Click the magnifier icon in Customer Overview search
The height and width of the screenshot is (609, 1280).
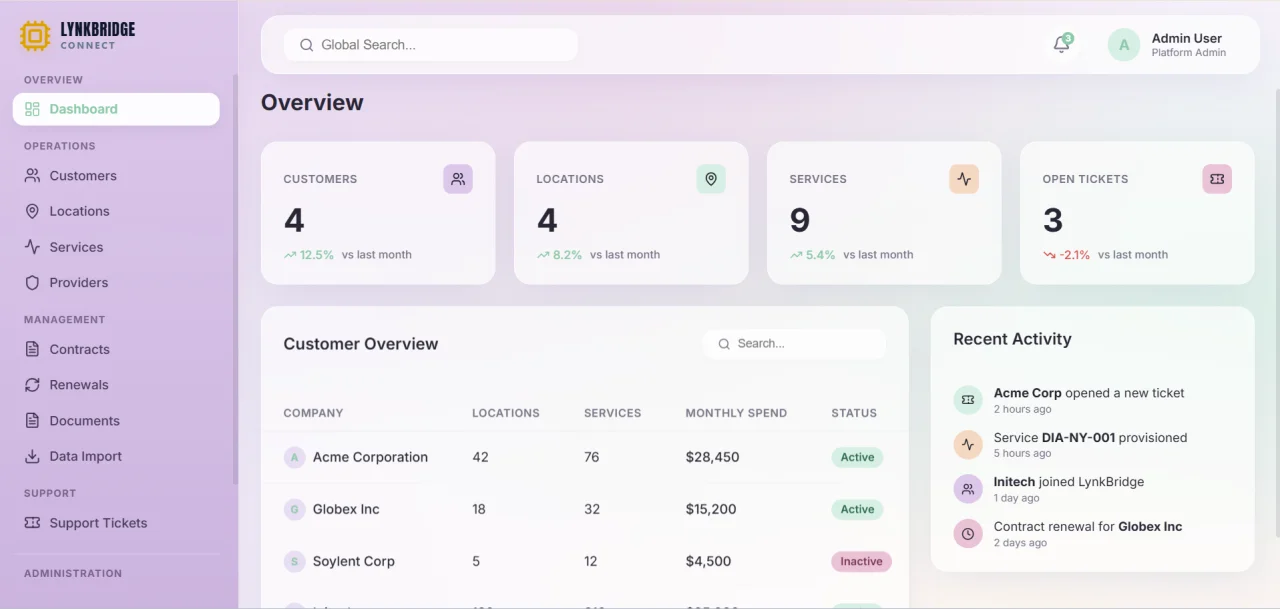(x=724, y=344)
